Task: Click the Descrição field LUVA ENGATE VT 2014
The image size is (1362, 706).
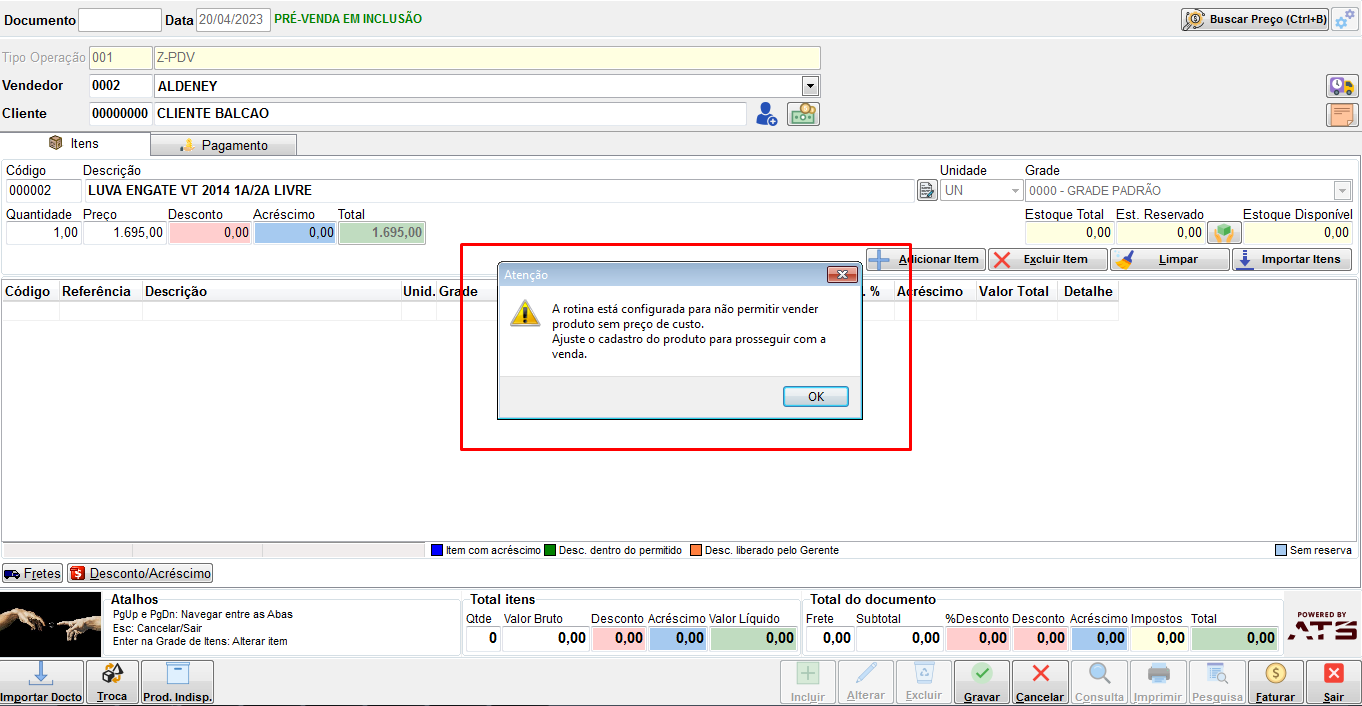Action: [x=498, y=190]
